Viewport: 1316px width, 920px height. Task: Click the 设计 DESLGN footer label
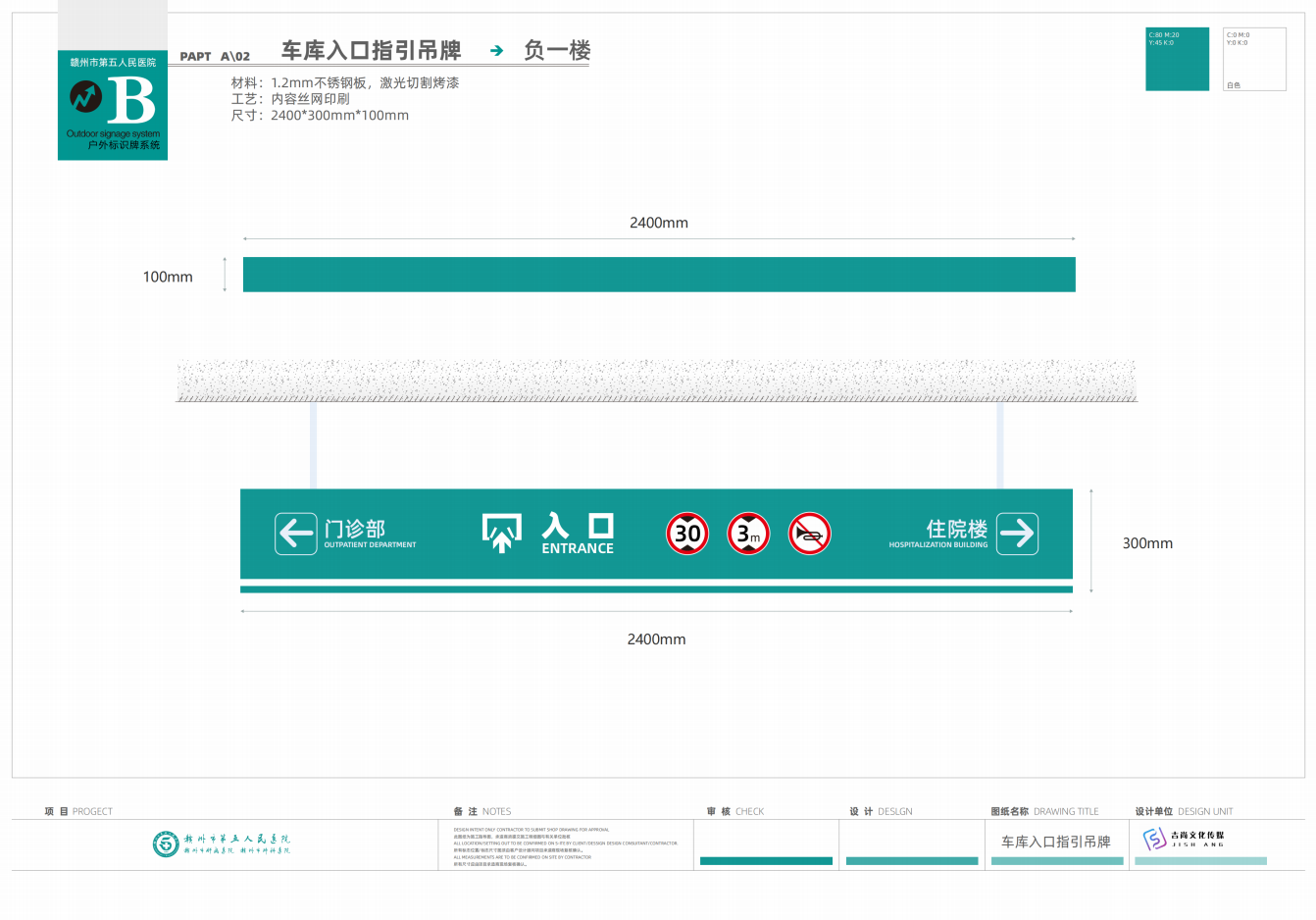click(881, 811)
